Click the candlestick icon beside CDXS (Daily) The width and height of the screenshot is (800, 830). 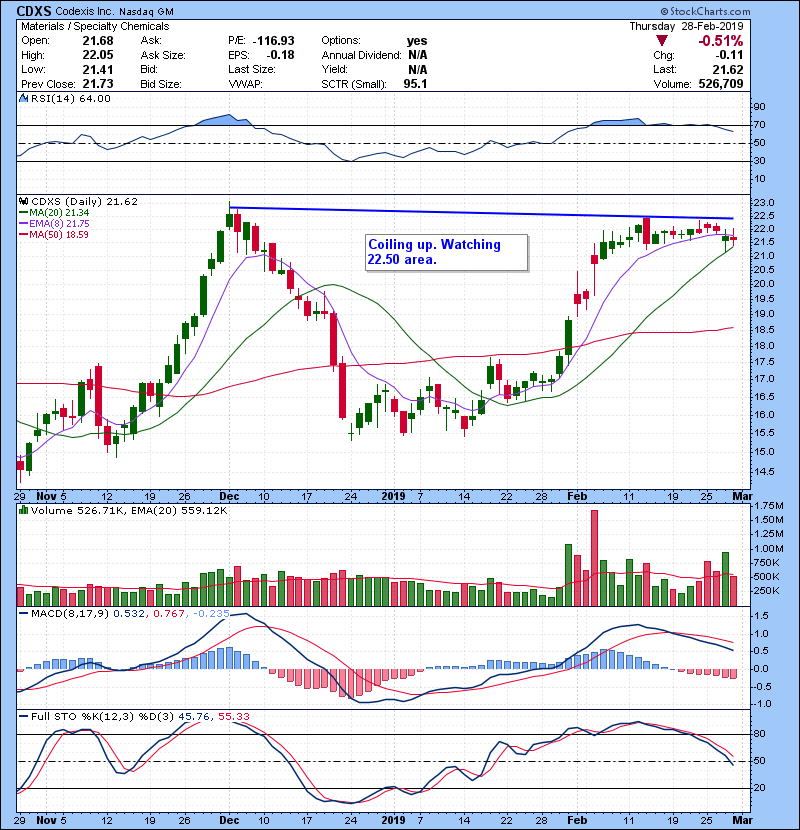(23, 202)
